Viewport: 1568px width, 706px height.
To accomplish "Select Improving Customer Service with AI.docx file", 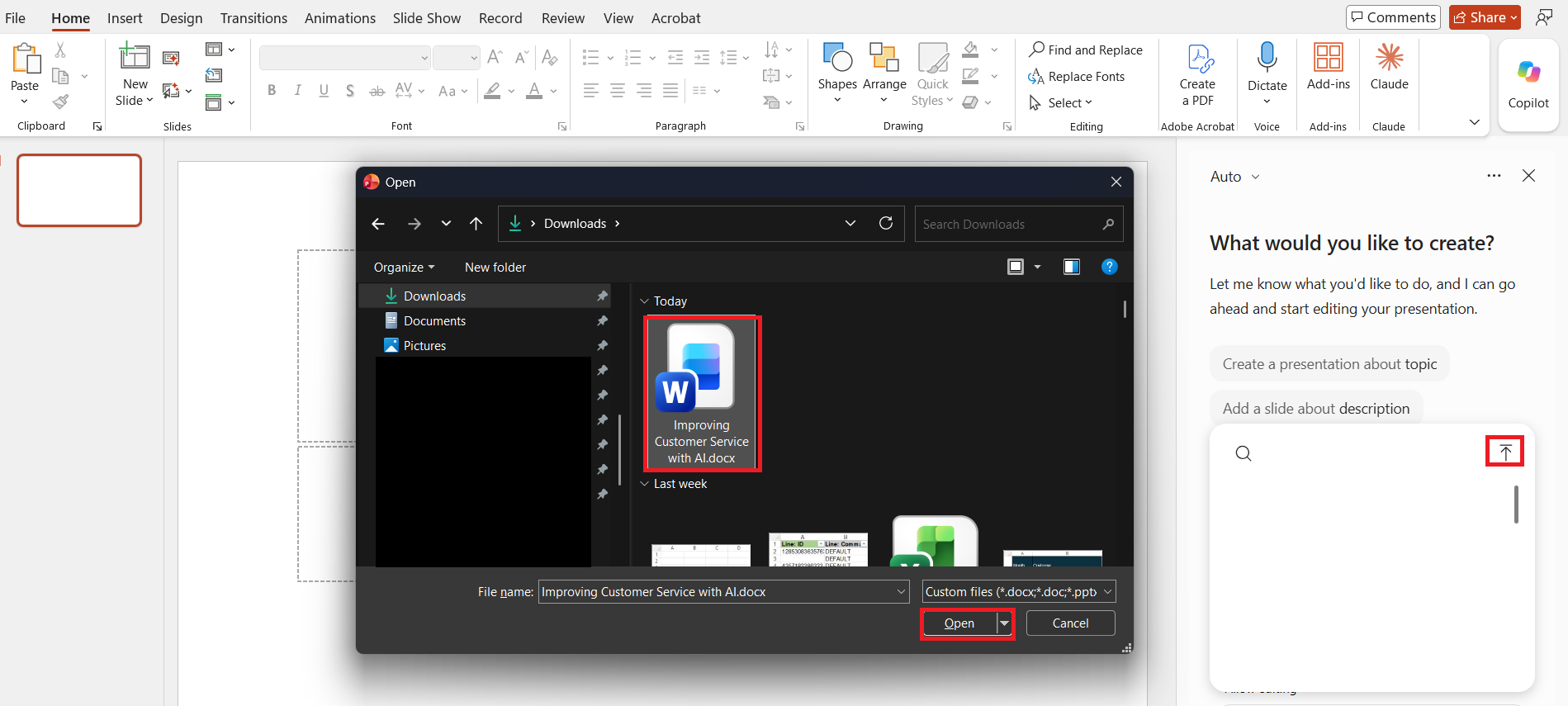I will [702, 394].
